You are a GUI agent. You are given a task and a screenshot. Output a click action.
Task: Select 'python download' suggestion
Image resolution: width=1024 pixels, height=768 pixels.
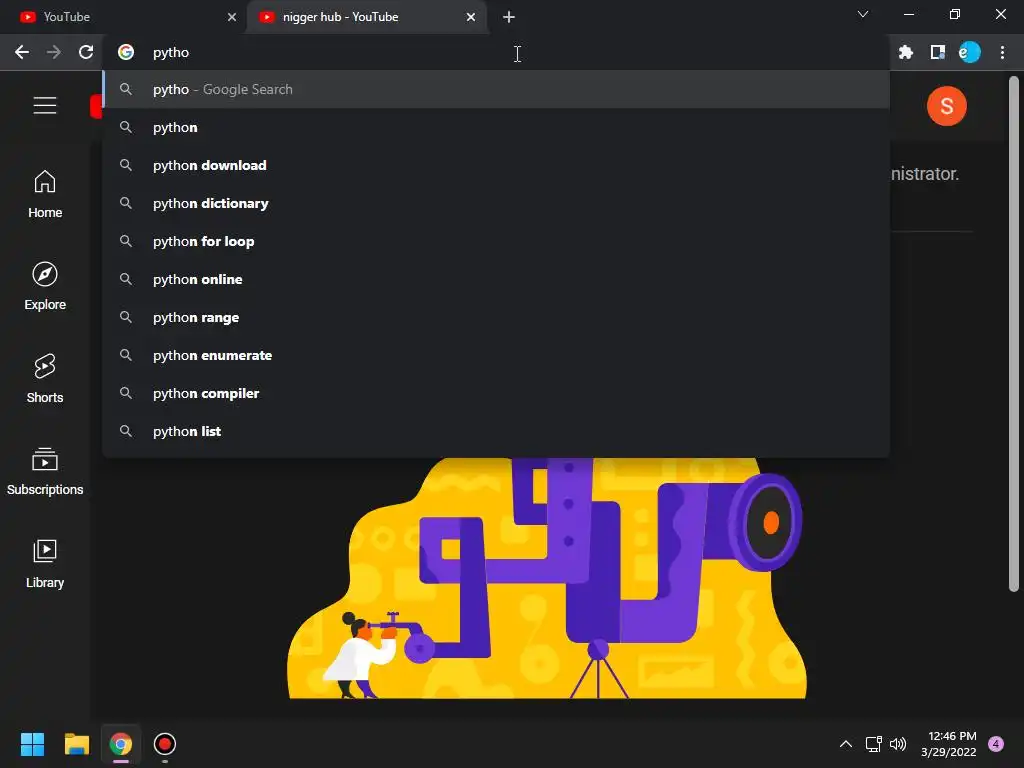point(496,165)
